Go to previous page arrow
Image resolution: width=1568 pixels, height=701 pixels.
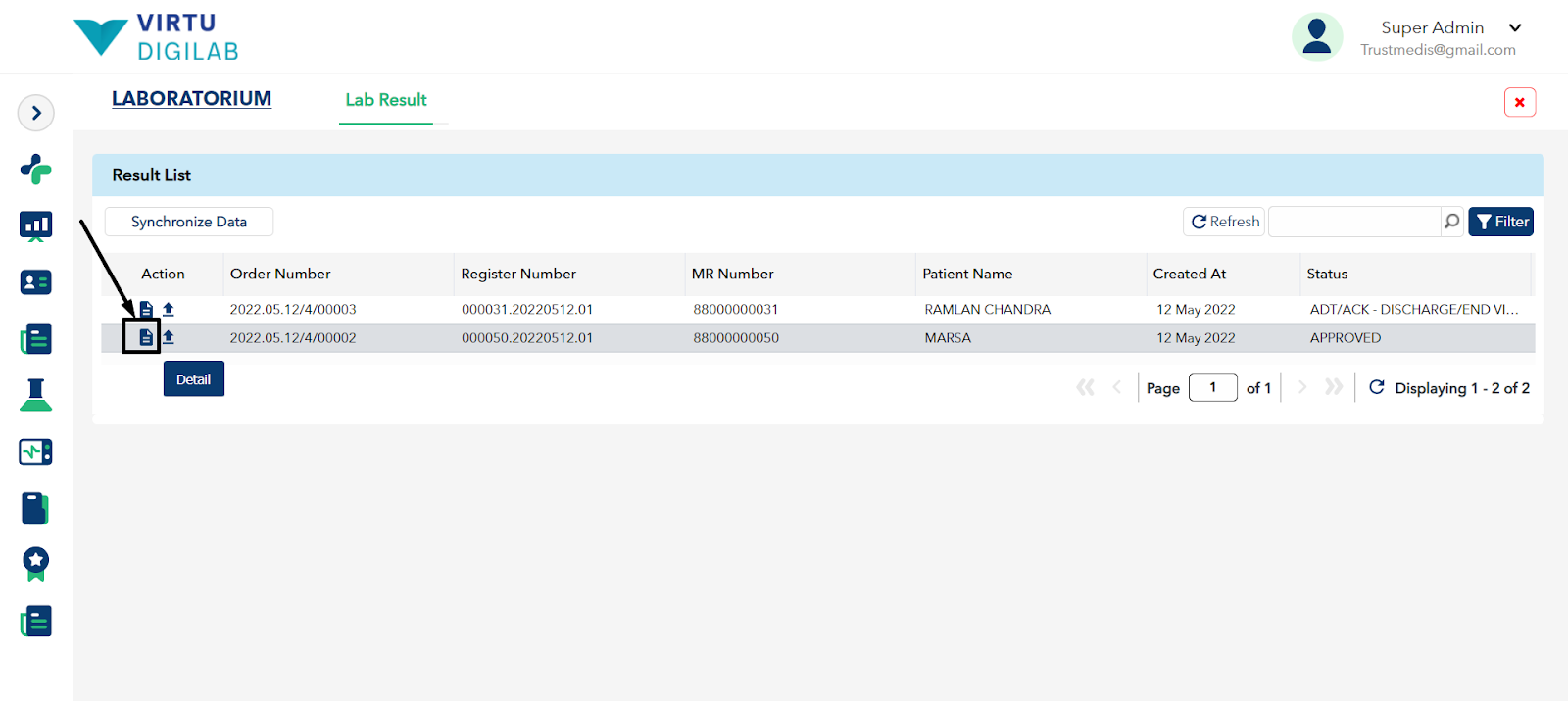(1117, 388)
